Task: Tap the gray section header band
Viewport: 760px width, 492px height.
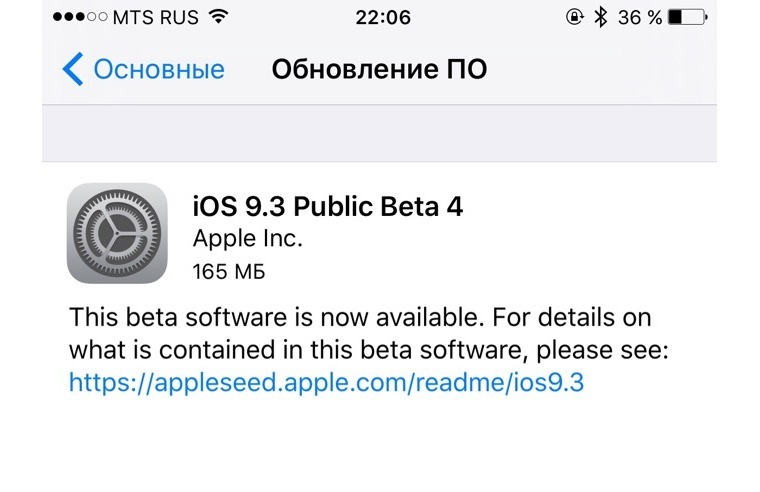Action: click(379, 134)
